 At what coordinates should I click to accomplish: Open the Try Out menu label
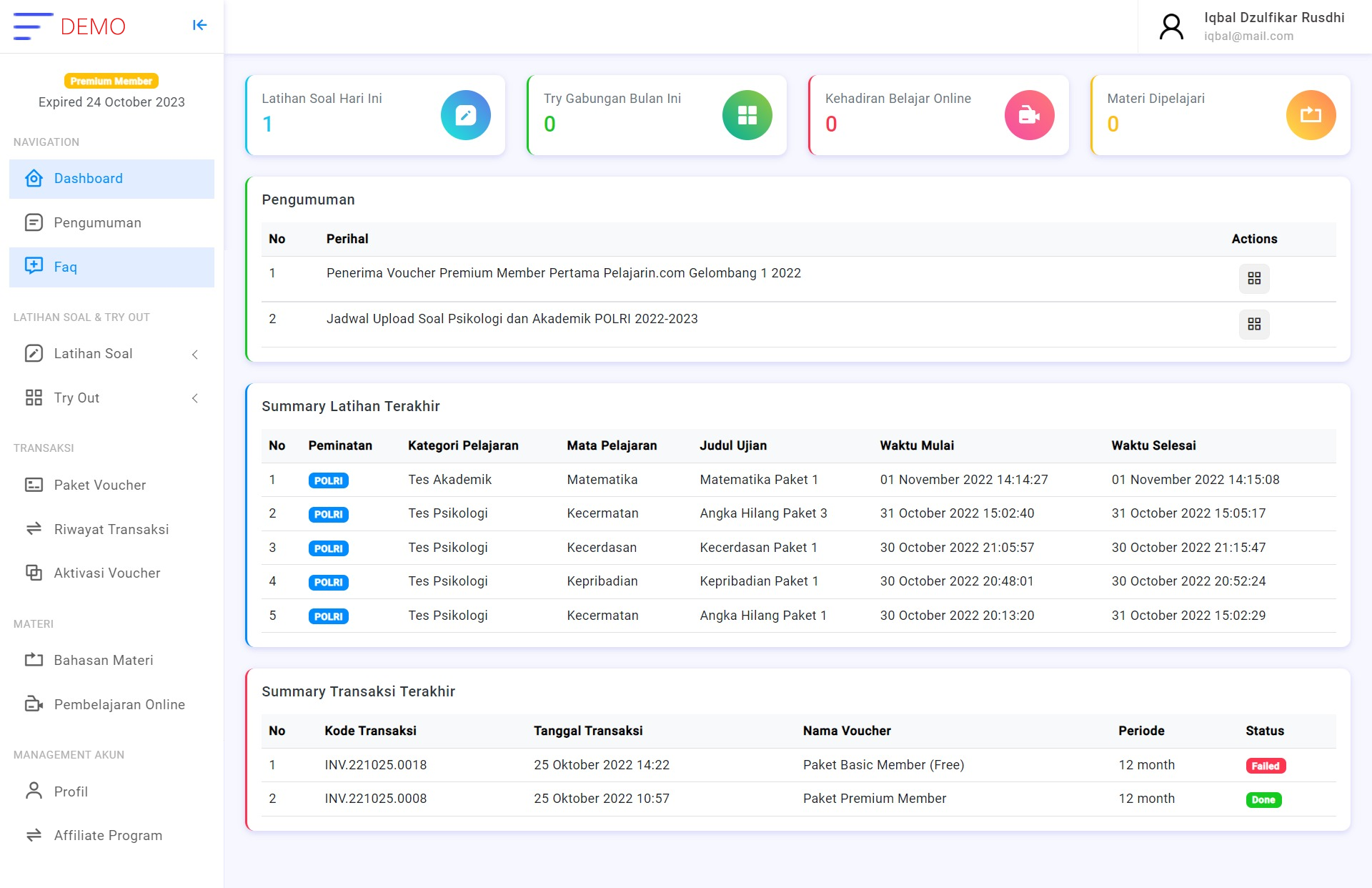tap(76, 398)
